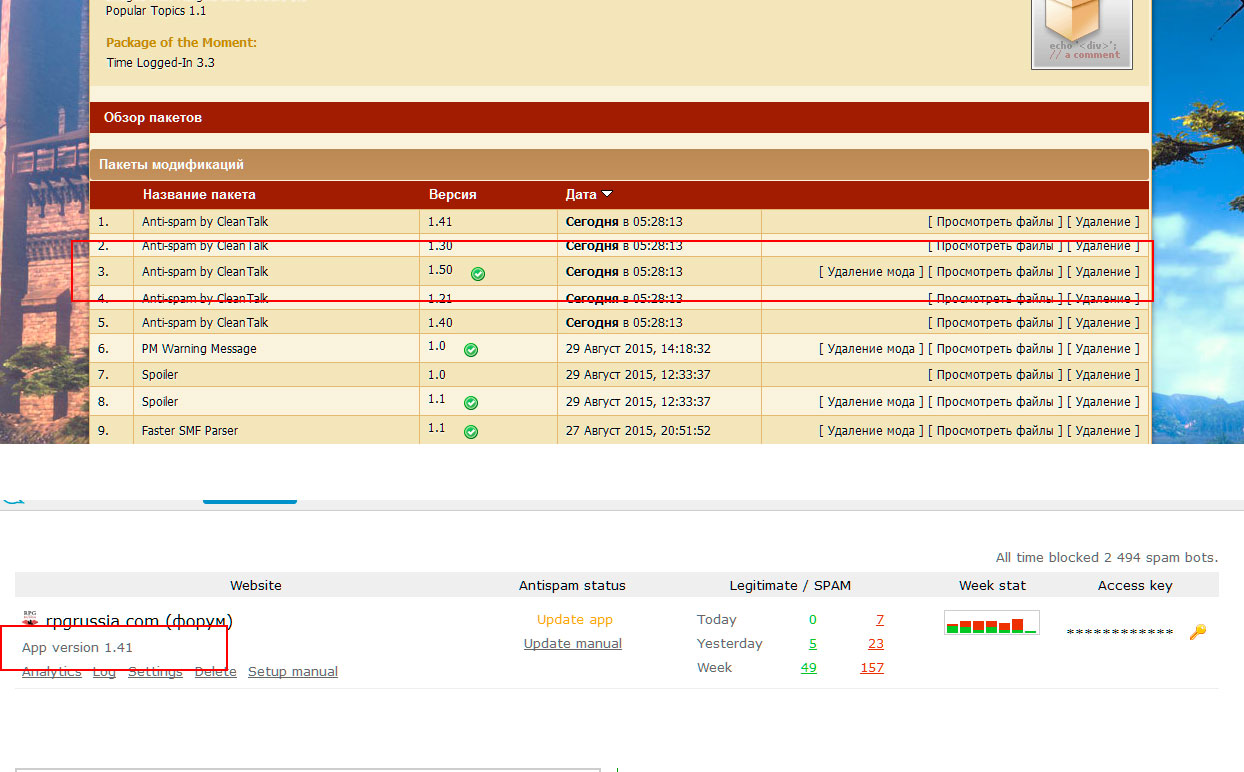The image size is (1244, 772).
Task: Click rpgrussia.com (форум) website name
Action: coord(139,621)
